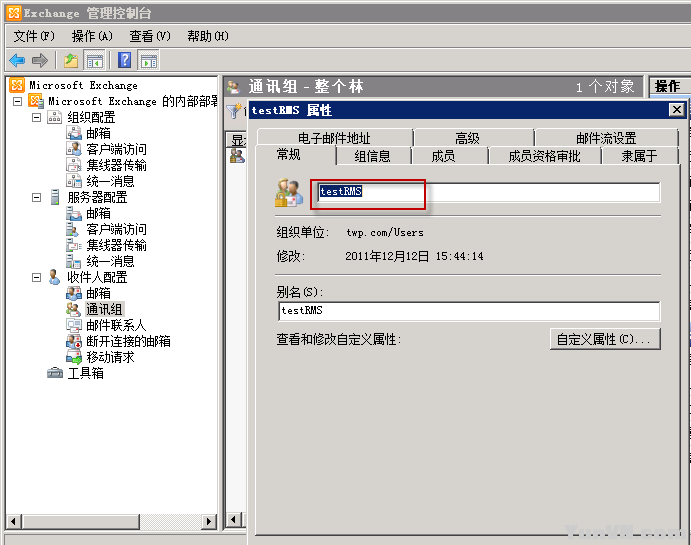The image size is (691, 545).
Task: Select 工具箱 in the tree
Action: tap(85, 373)
